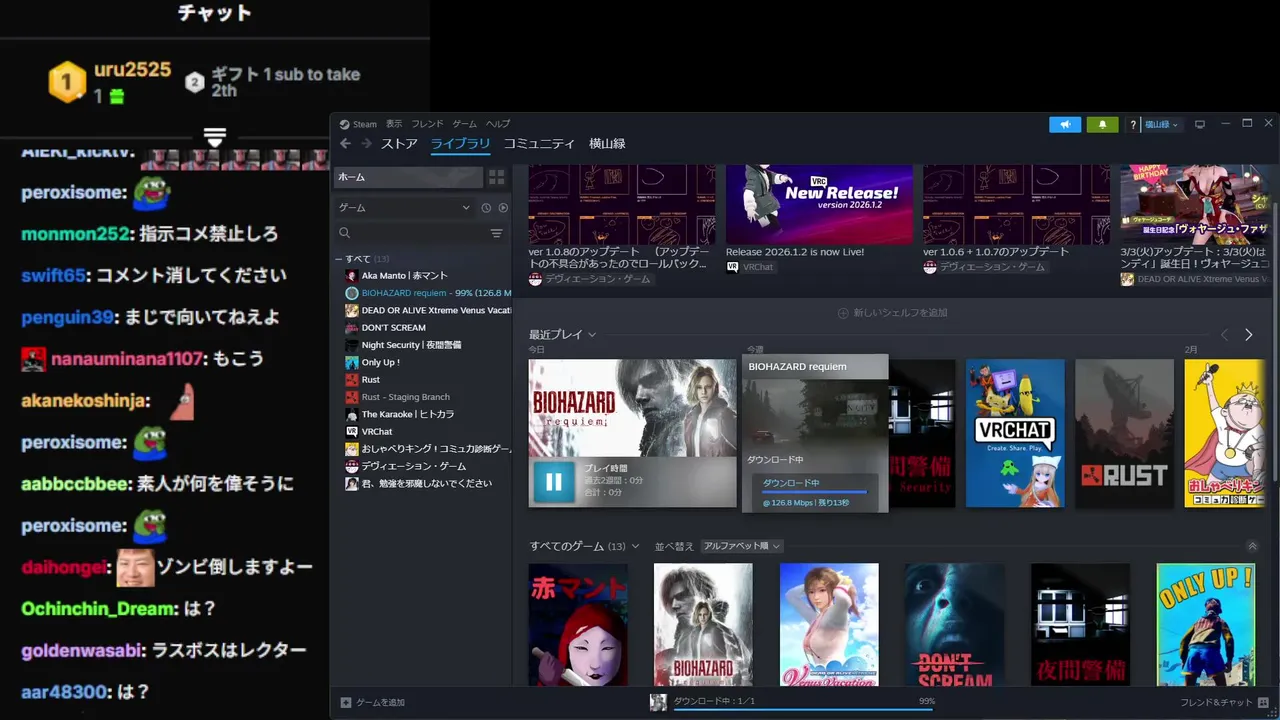Collapse all-games shelf with up chevron
Viewport: 1280px width, 720px height.
pos(1252,546)
